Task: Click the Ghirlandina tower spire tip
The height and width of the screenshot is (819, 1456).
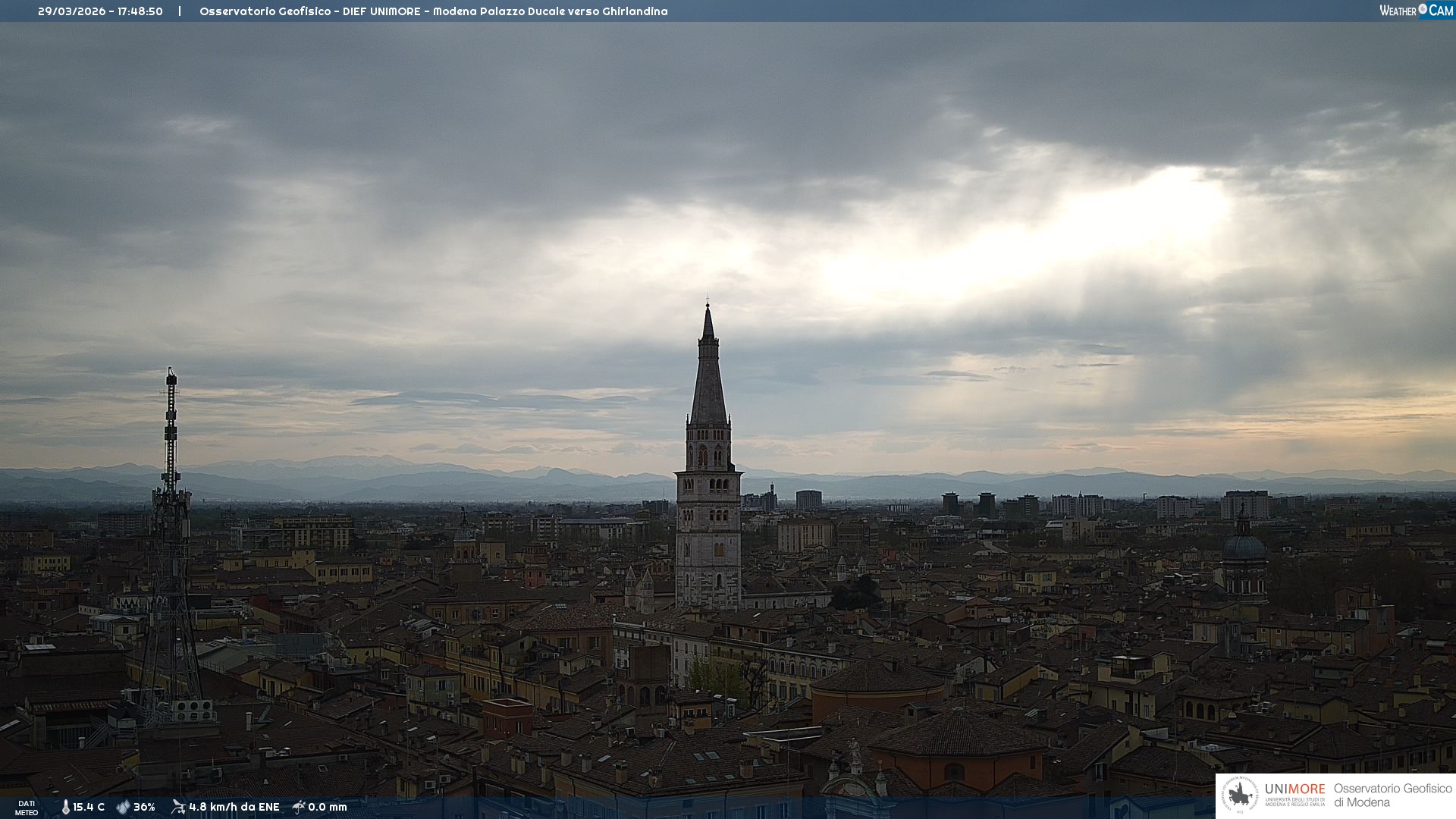Action: pyautogui.click(x=708, y=306)
